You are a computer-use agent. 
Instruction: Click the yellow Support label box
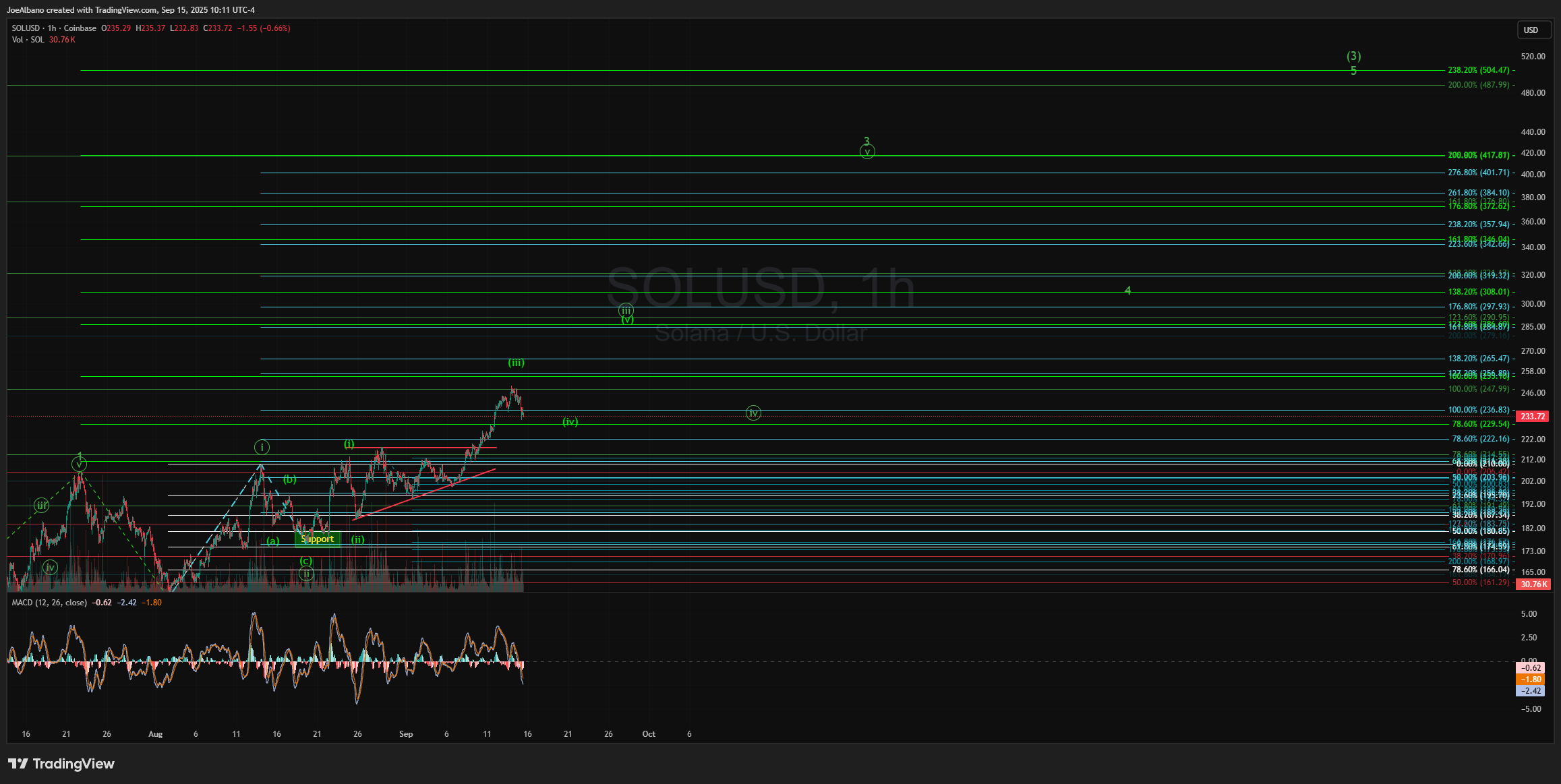point(318,539)
